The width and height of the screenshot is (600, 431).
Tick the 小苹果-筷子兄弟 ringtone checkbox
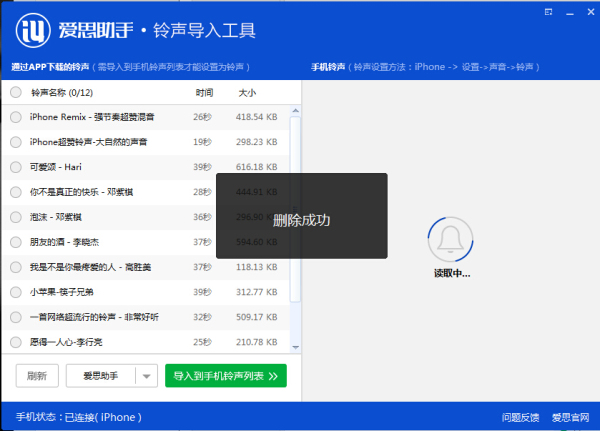[16, 292]
